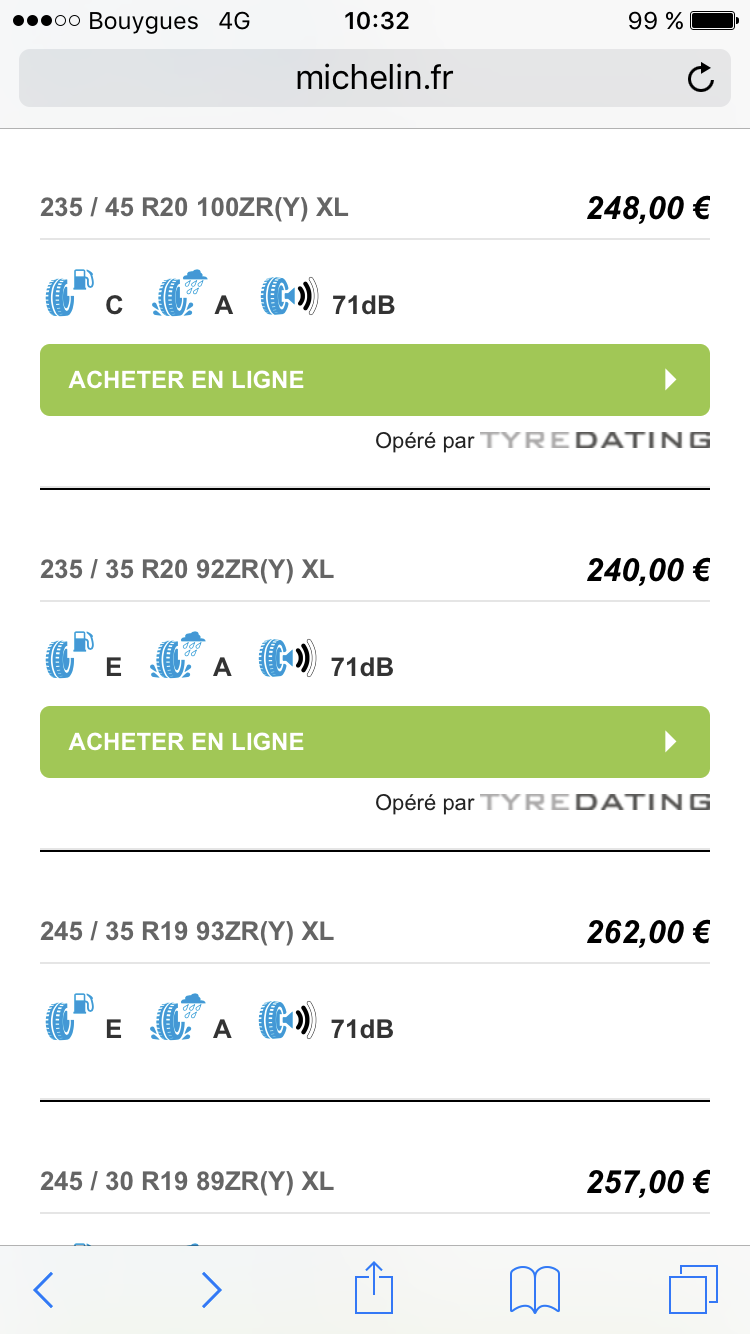Select the 245 / 35 R19 93ZR(Y) XL size
Screen dimensions: 750x1334
187,932
